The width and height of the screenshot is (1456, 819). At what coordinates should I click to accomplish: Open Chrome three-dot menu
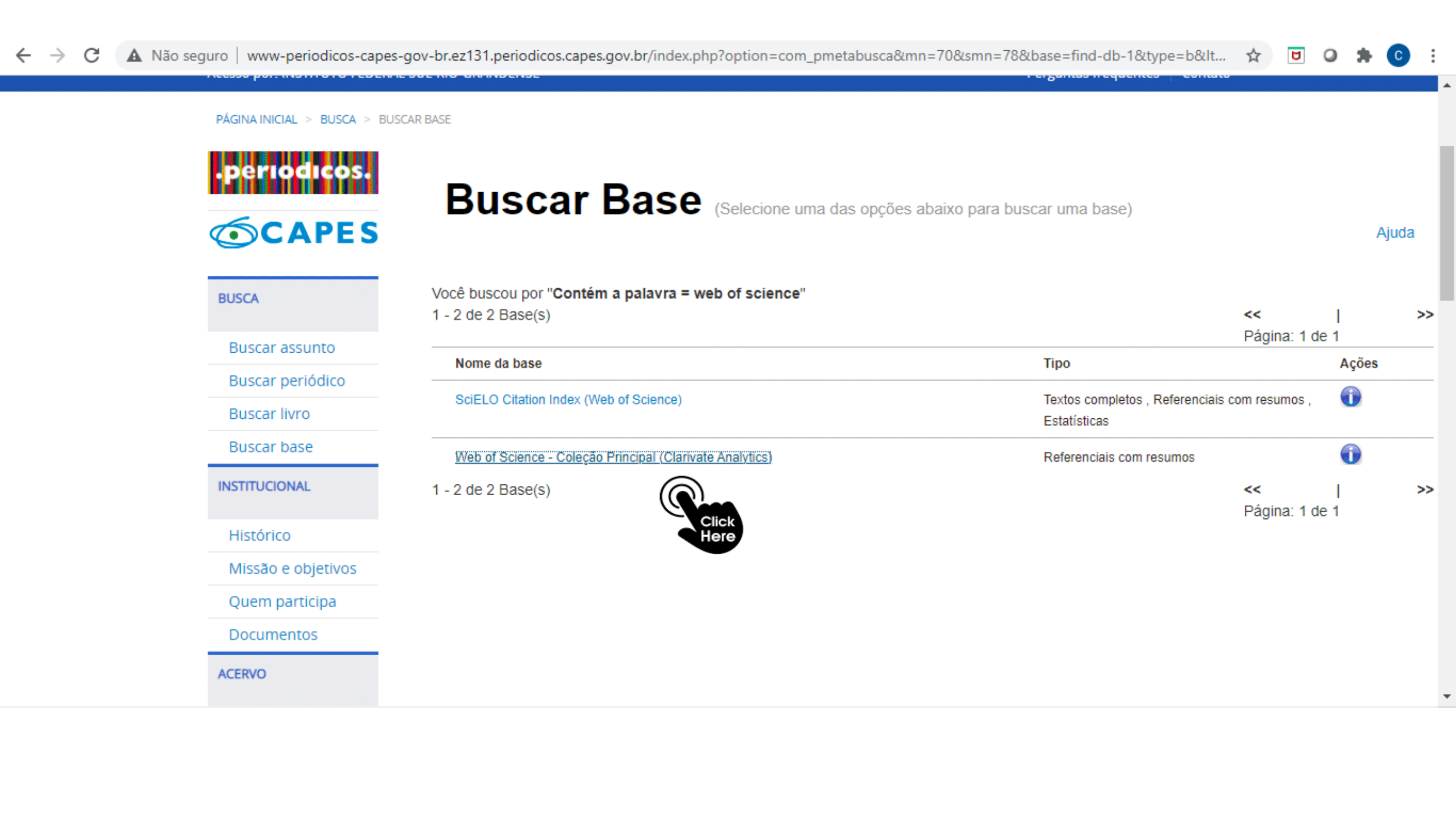point(1433,55)
